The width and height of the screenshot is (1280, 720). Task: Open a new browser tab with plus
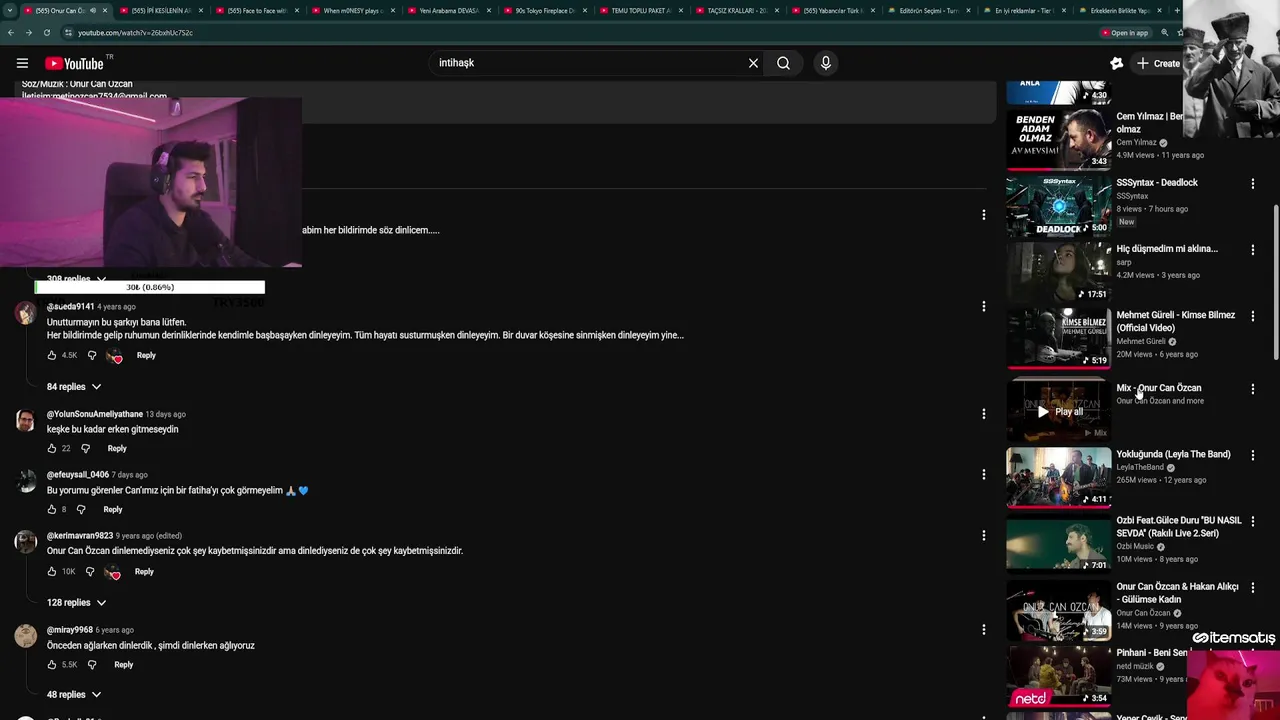coord(1176,11)
